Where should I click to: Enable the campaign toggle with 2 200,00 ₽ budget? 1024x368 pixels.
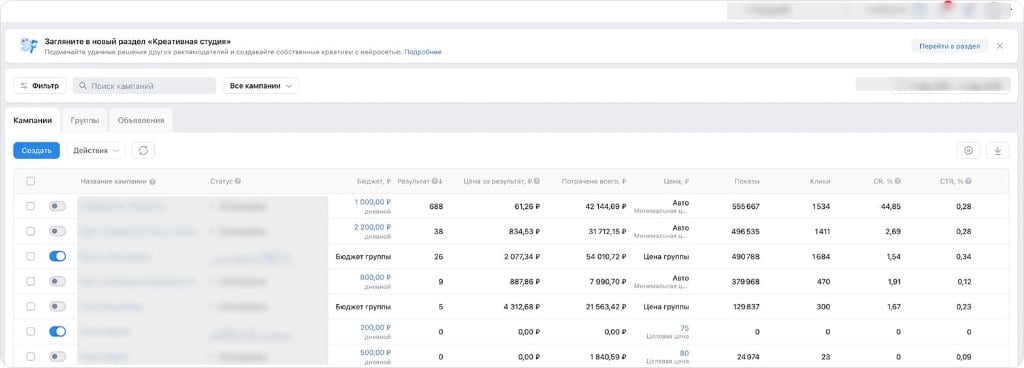click(57, 232)
